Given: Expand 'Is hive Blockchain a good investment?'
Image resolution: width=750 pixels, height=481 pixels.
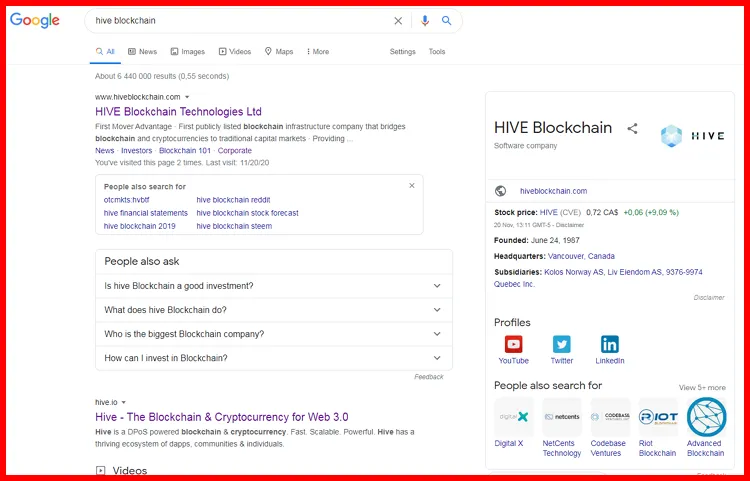Looking at the screenshot, I should tap(274, 286).
